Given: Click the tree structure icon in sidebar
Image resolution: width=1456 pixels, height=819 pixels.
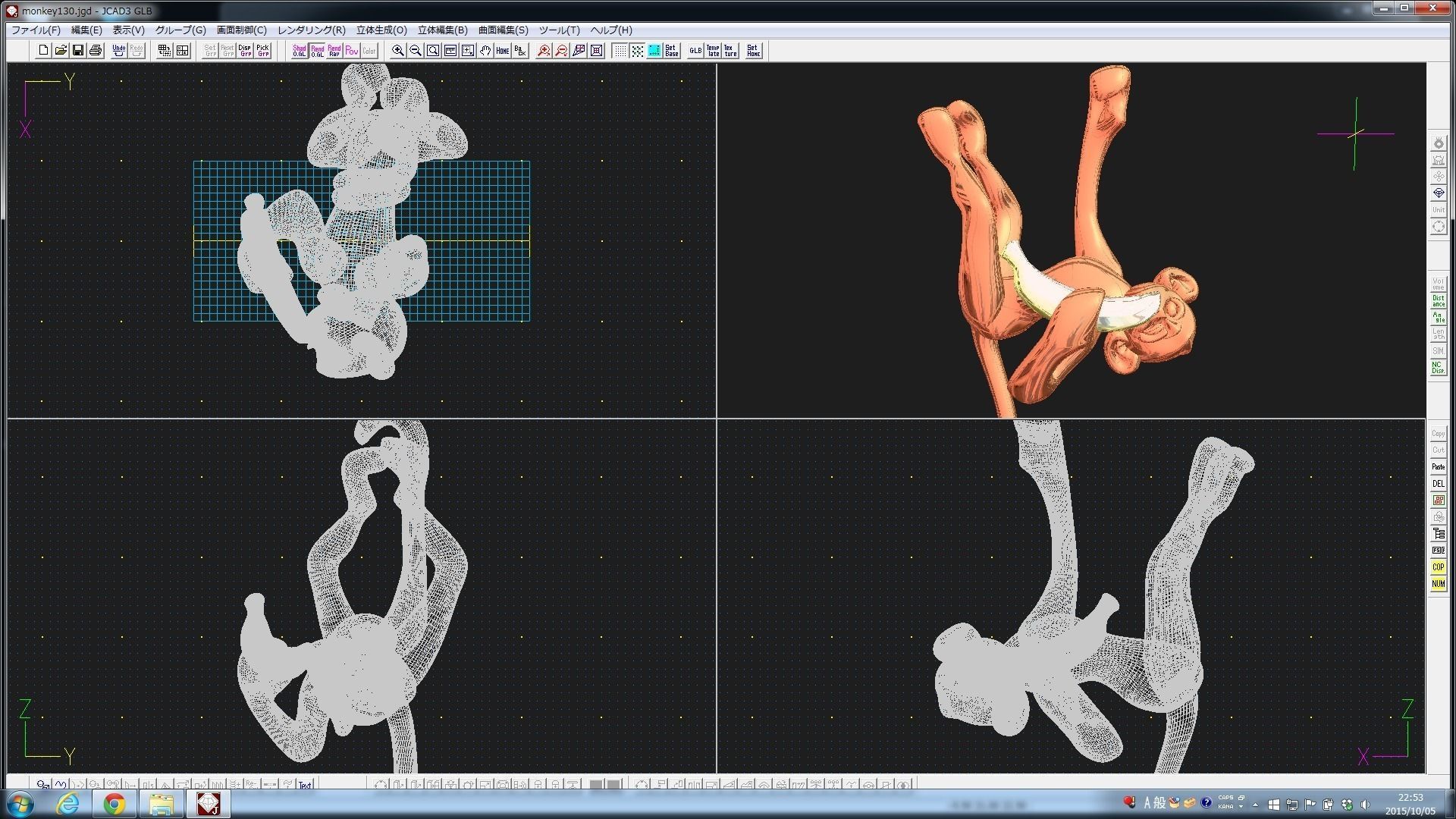Looking at the screenshot, I should click(1439, 534).
